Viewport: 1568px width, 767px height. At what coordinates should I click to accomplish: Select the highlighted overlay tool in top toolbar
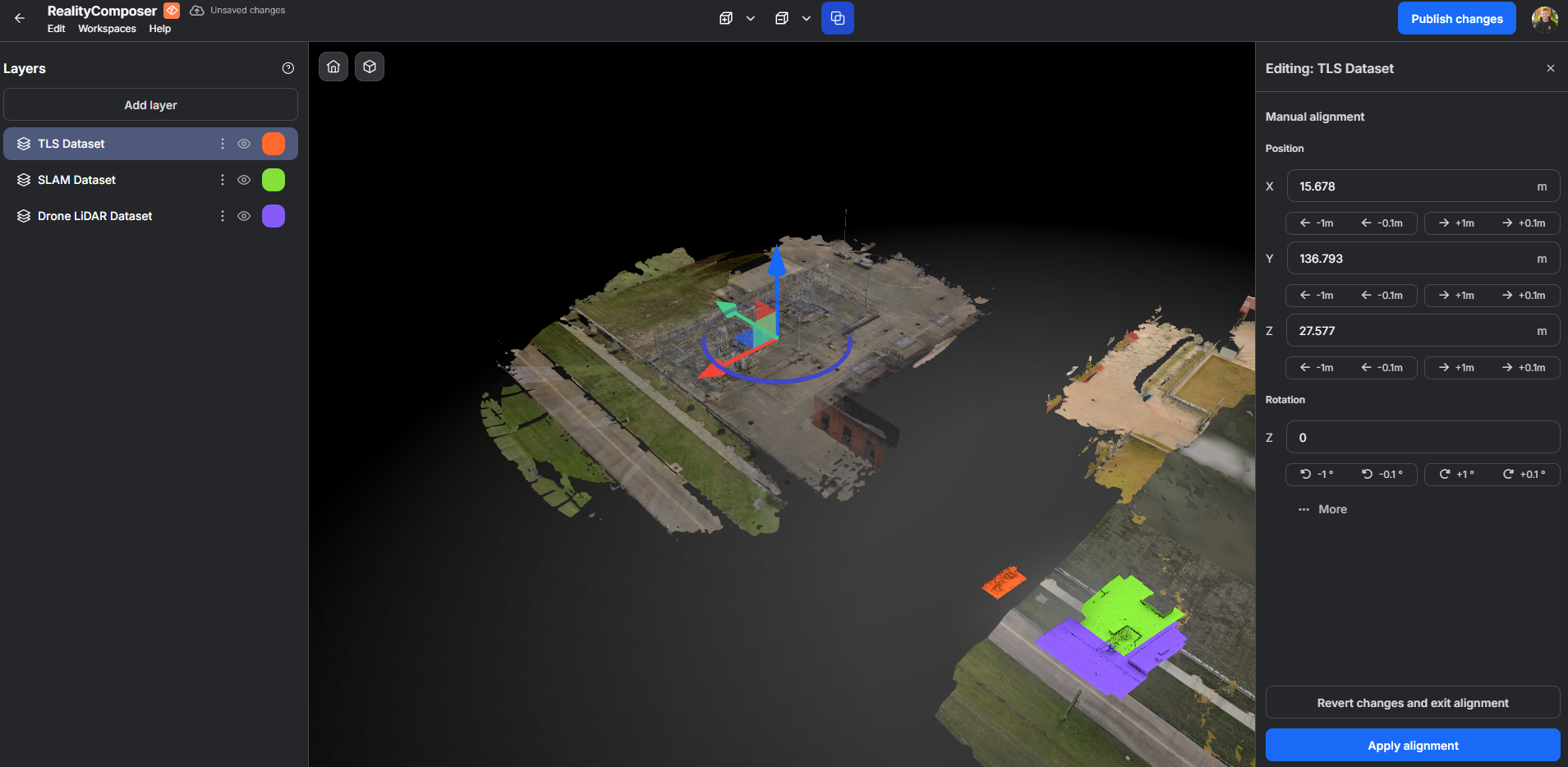pyautogui.click(x=837, y=18)
